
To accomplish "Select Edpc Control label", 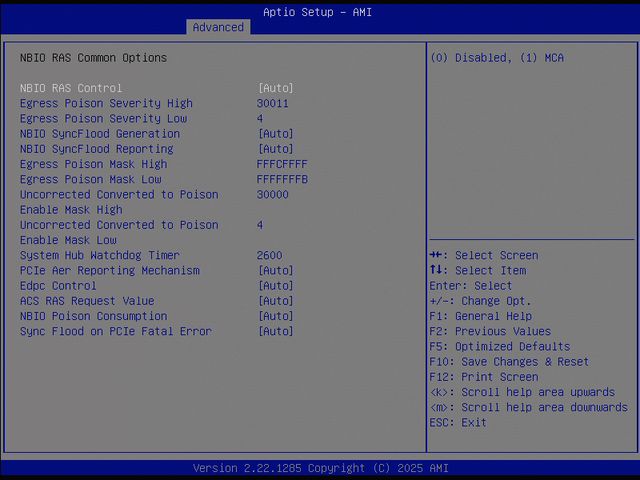I will tap(58, 286).
